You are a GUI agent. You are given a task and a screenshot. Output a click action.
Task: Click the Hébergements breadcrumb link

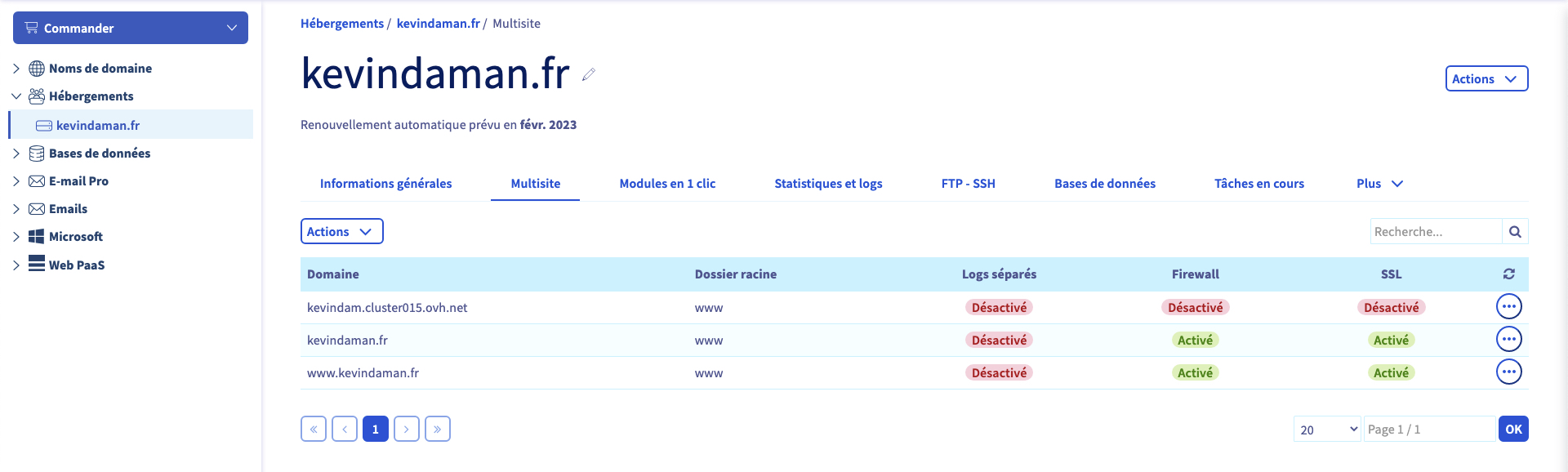[342, 24]
